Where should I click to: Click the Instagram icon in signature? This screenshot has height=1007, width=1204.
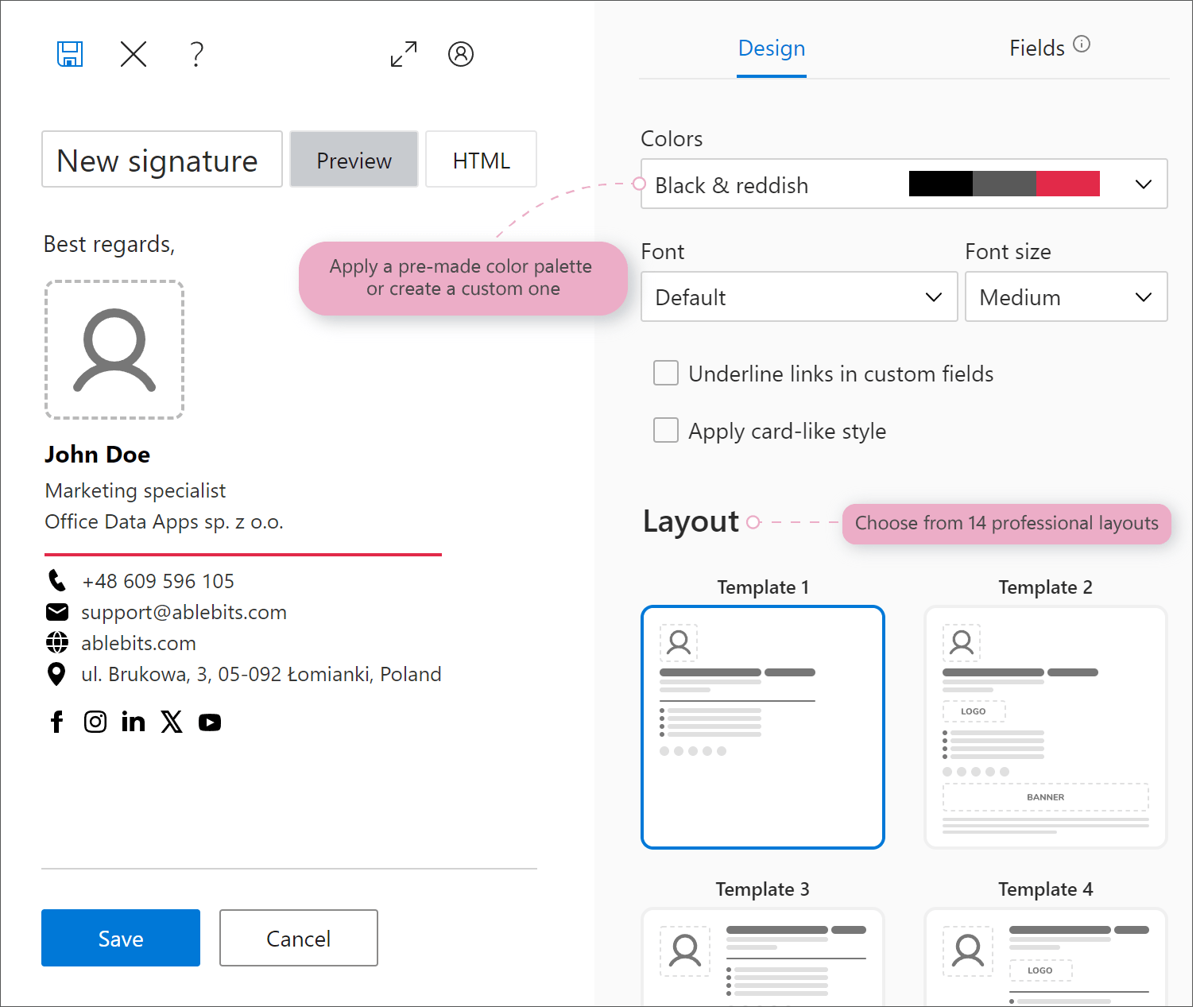coord(95,722)
